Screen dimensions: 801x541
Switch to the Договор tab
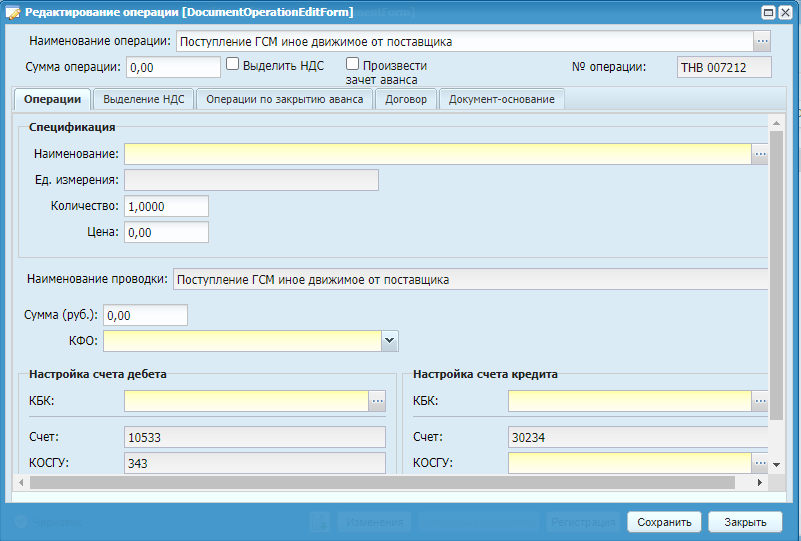click(406, 99)
